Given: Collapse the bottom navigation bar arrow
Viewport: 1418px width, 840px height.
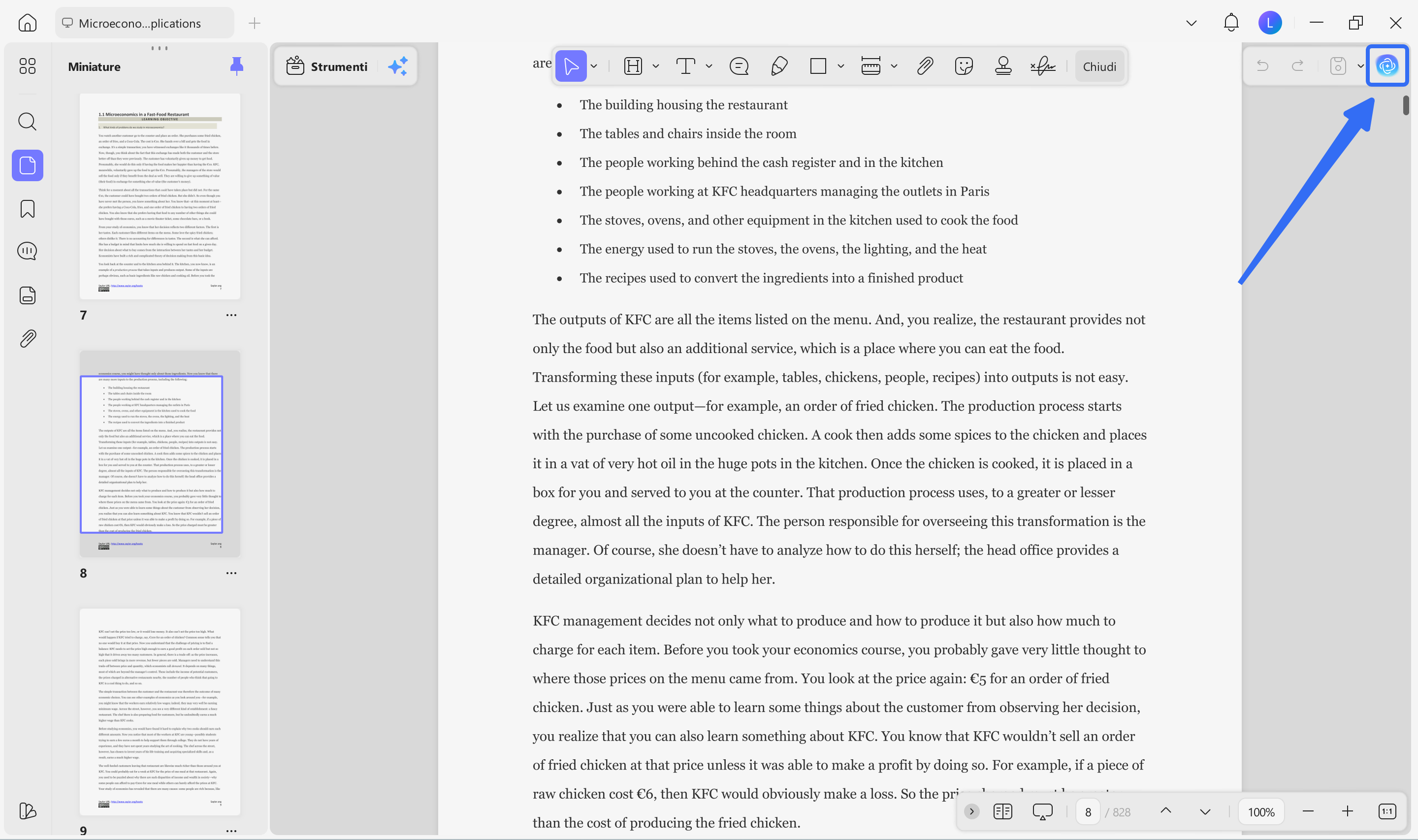Looking at the screenshot, I should [x=971, y=812].
